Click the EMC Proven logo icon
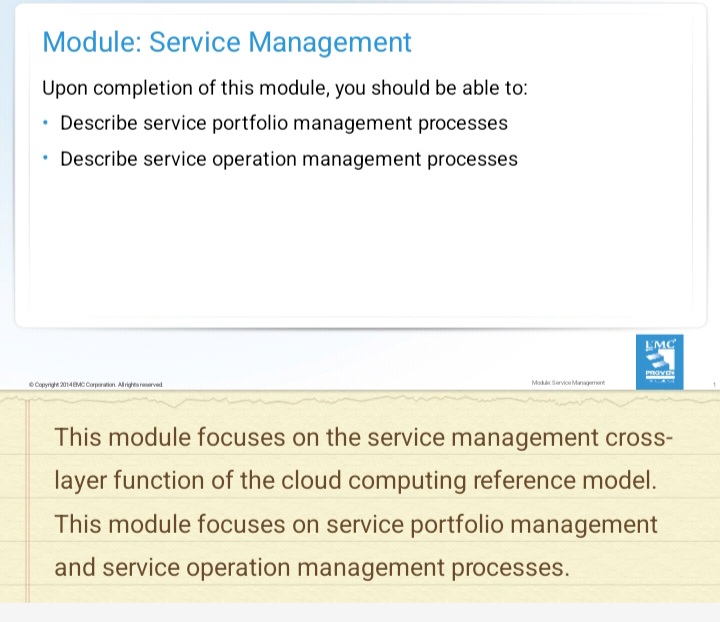Image resolution: width=720 pixels, height=622 pixels. pyautogui.click(x=659, y=361)
